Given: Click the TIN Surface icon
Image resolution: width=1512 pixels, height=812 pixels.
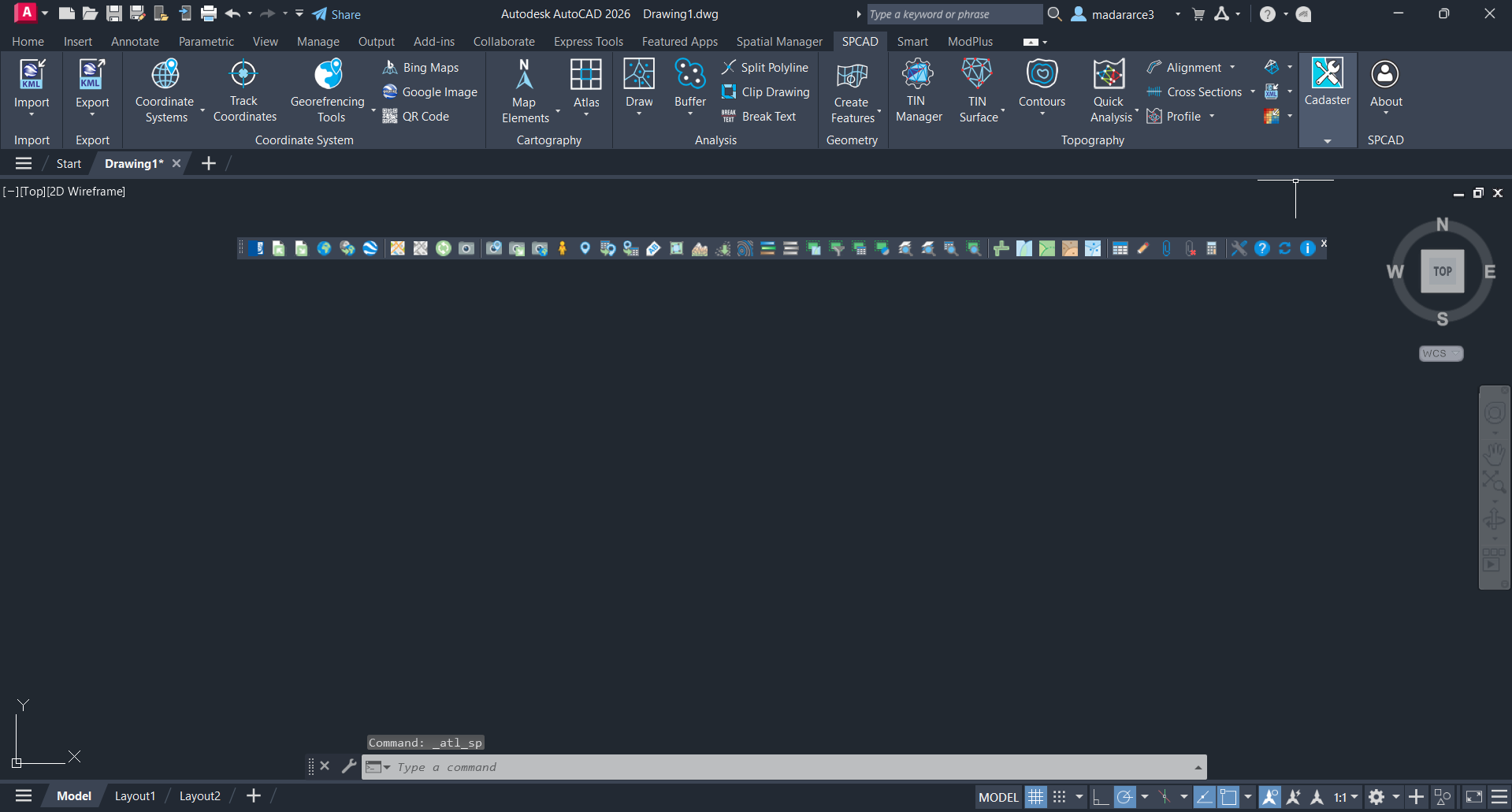Looking at the screenshot, I should tap(977, 75).
